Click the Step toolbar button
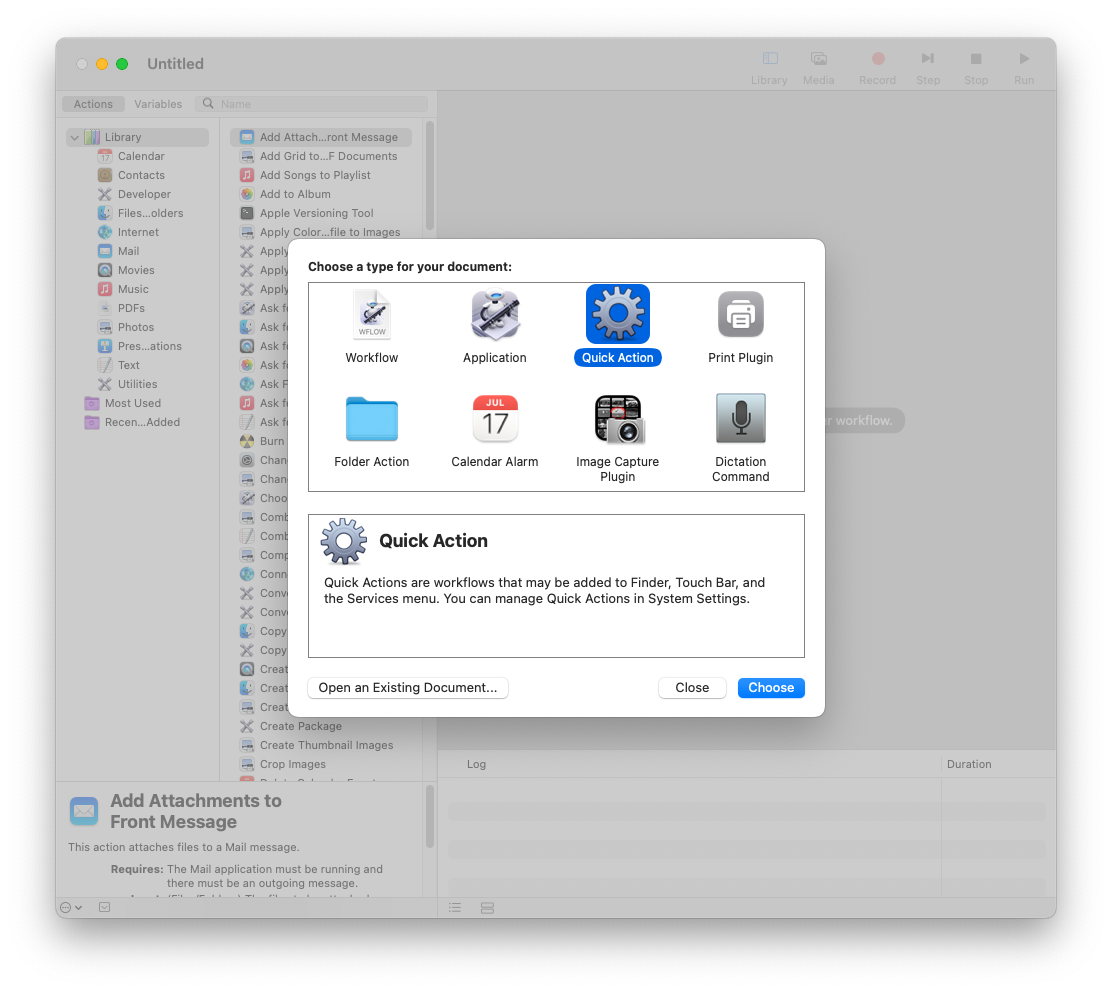Viewport: 1112px width, 992px height. 928,68
